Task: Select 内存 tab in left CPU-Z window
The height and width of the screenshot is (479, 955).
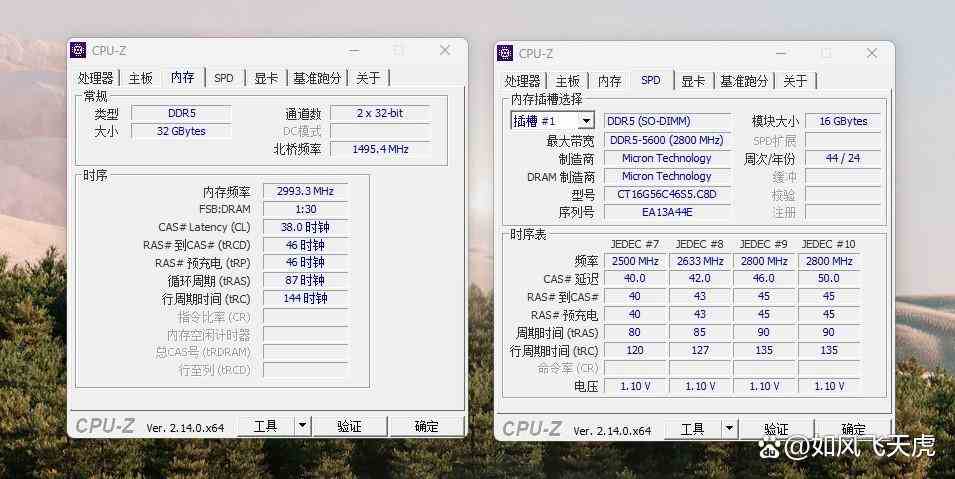Action: click(182, 77)
